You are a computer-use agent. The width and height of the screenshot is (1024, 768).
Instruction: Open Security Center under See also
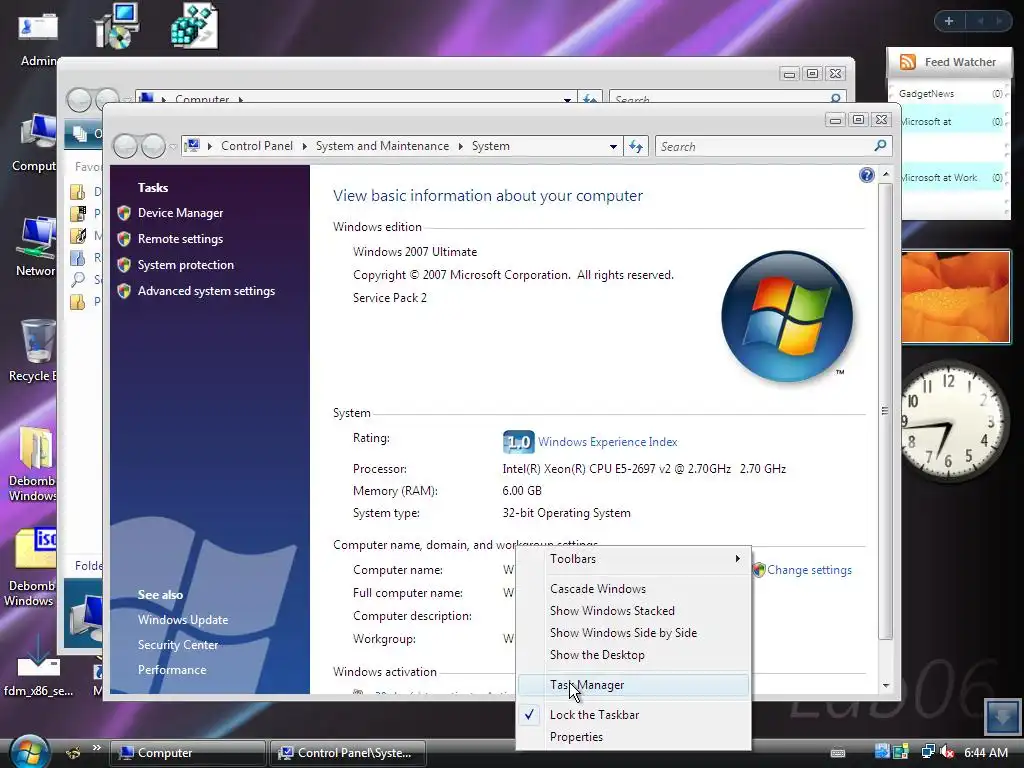[x=178, y=645]
